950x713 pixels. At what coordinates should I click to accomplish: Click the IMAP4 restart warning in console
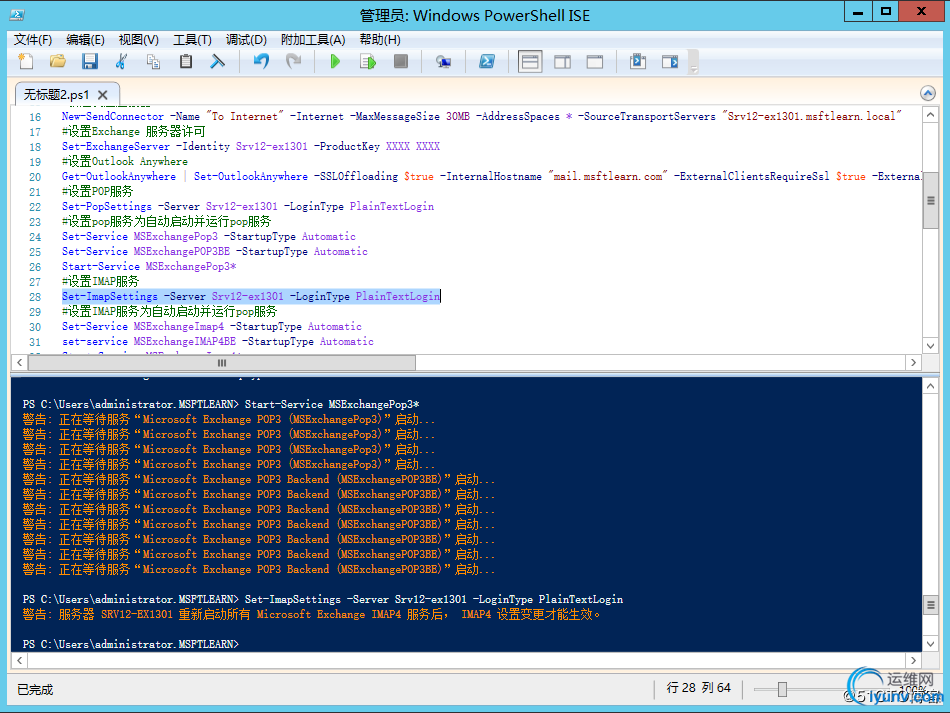click(311, 614)
